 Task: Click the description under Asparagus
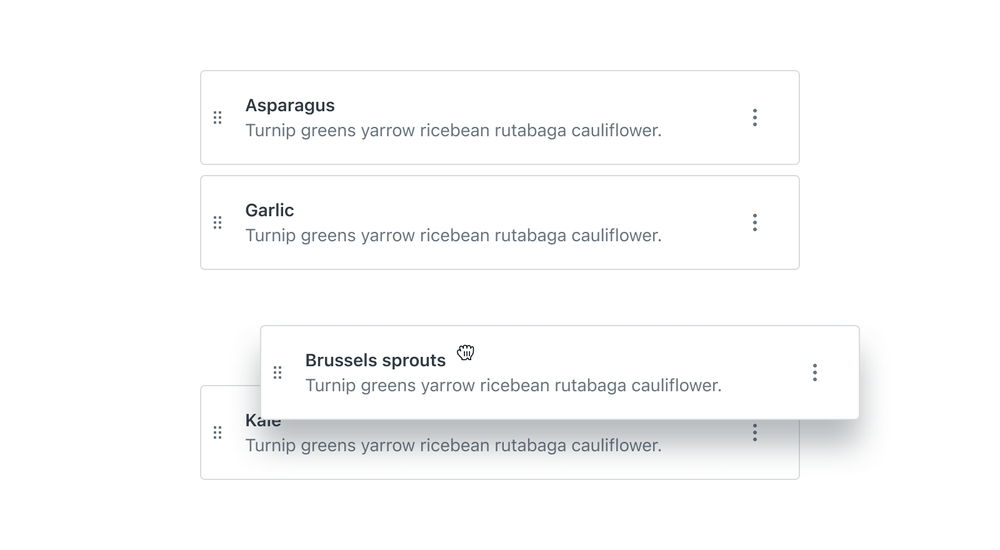453,130
